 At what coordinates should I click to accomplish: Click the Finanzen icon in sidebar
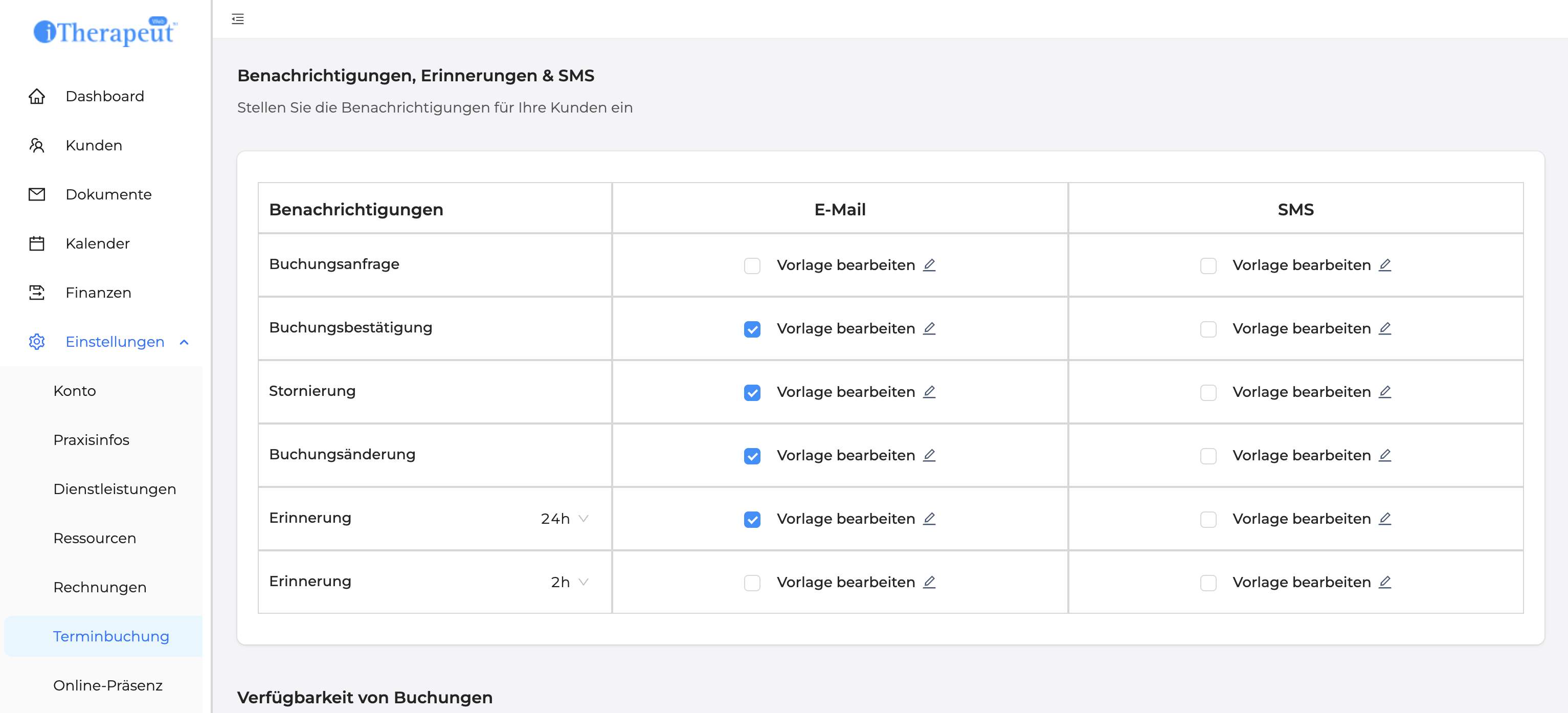(36, 292)
